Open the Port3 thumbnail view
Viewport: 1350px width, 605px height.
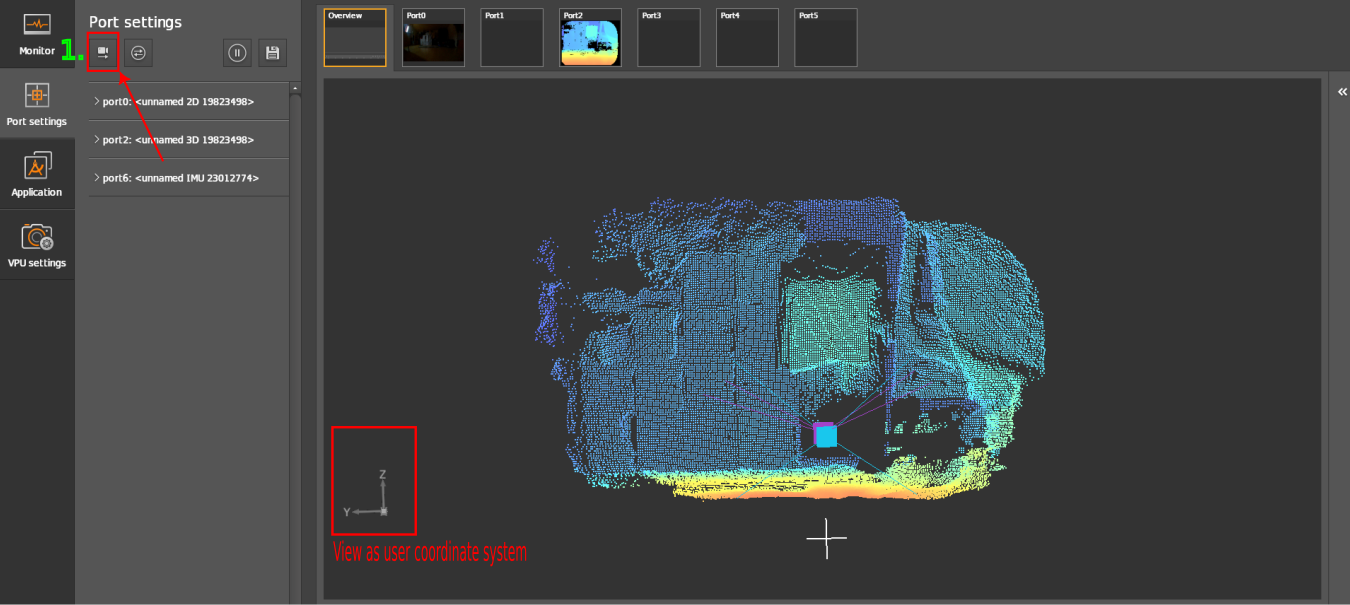669,38
